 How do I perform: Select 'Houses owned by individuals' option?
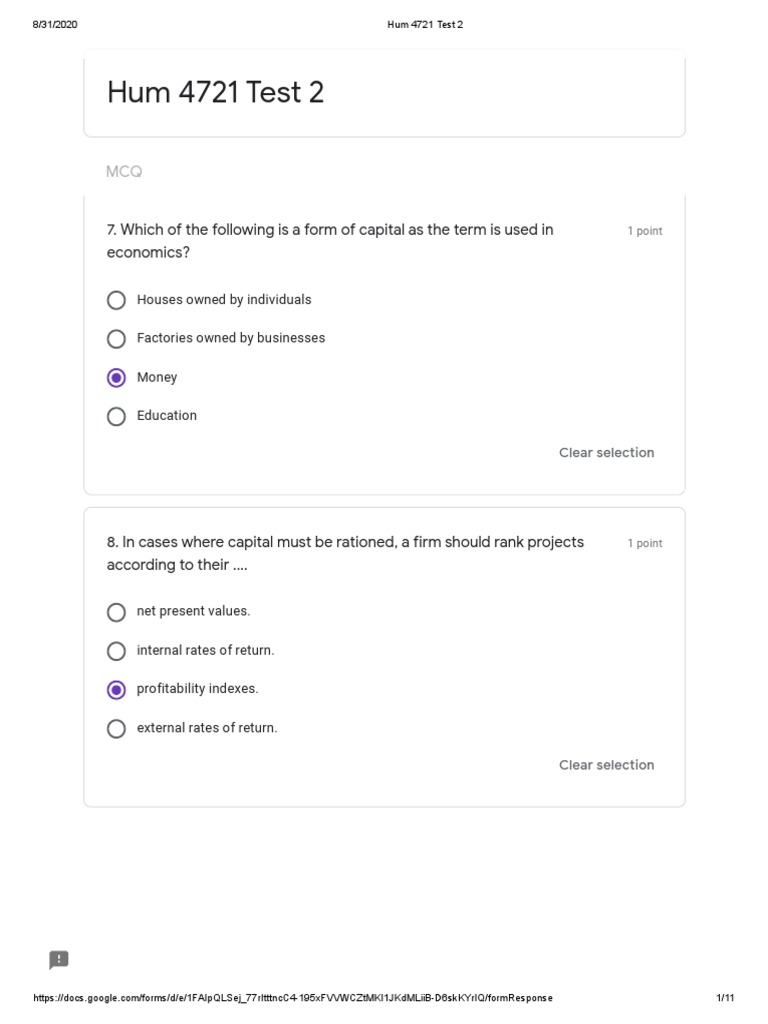click(x=117, y=300)
